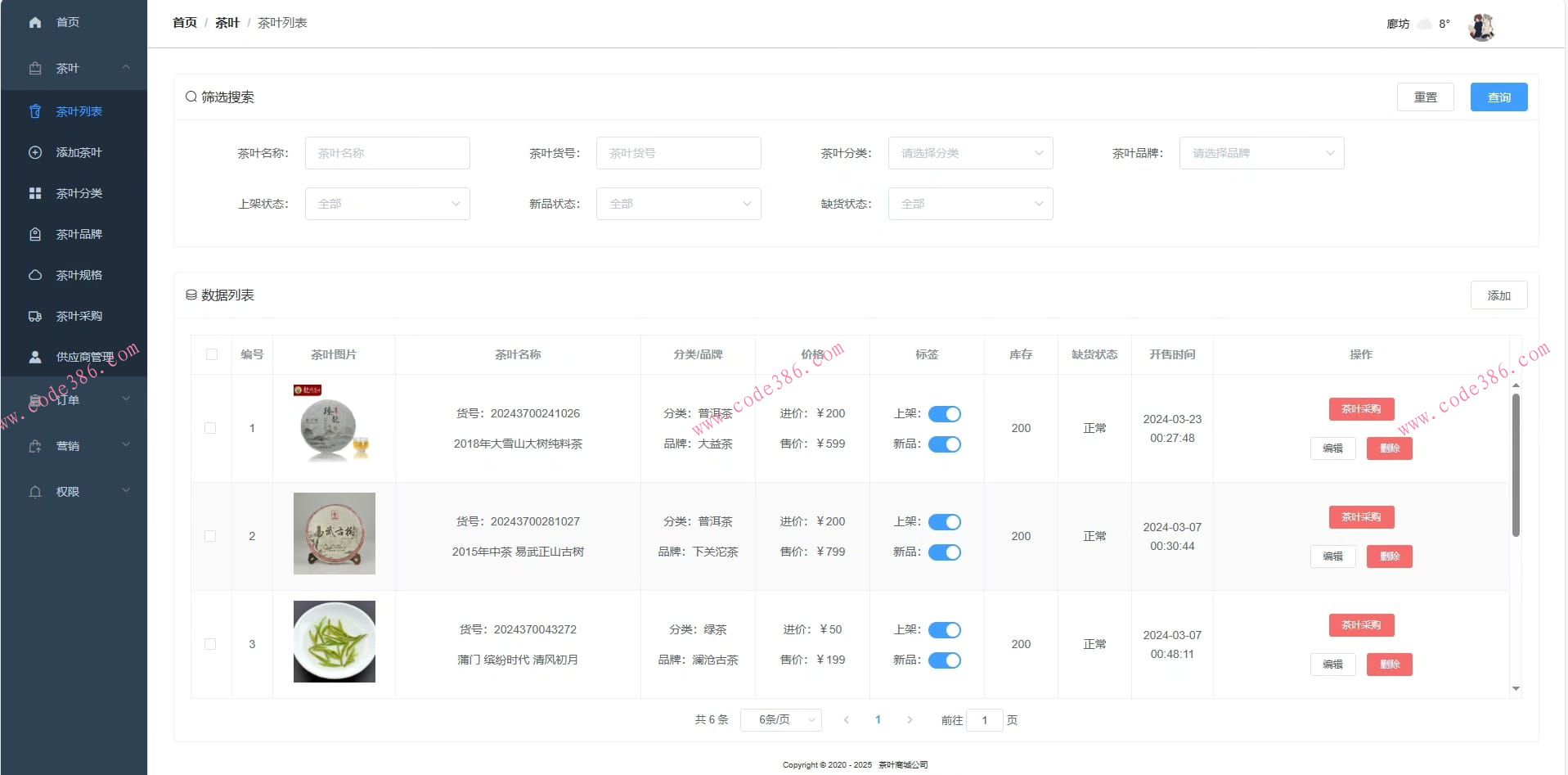The image size is (1568, 775).
Task: Click the 查询 search button
Action: tap(1498, 97)
